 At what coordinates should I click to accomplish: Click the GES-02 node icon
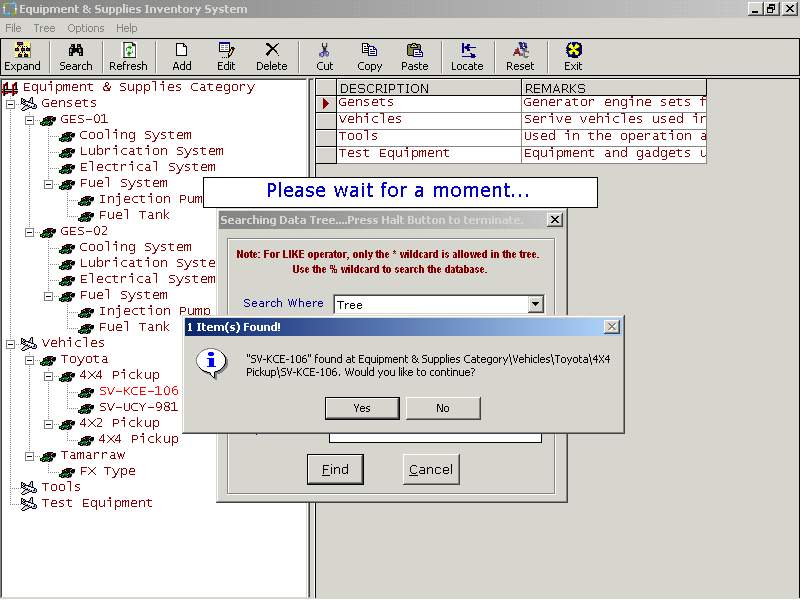[x=48, y=232]
